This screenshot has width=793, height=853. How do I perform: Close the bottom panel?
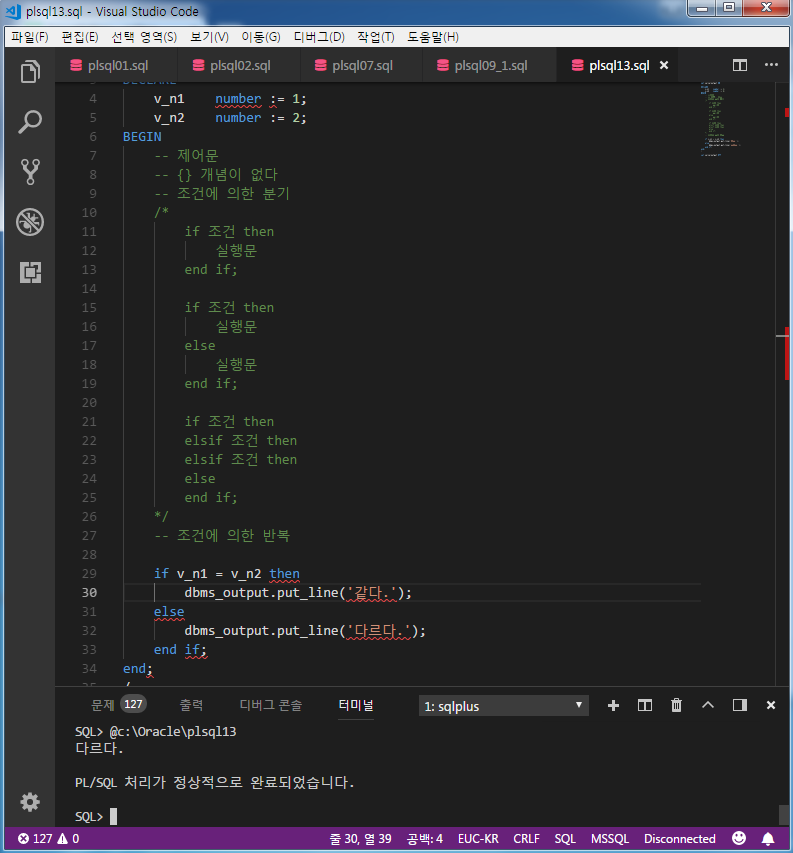point(771,706)
